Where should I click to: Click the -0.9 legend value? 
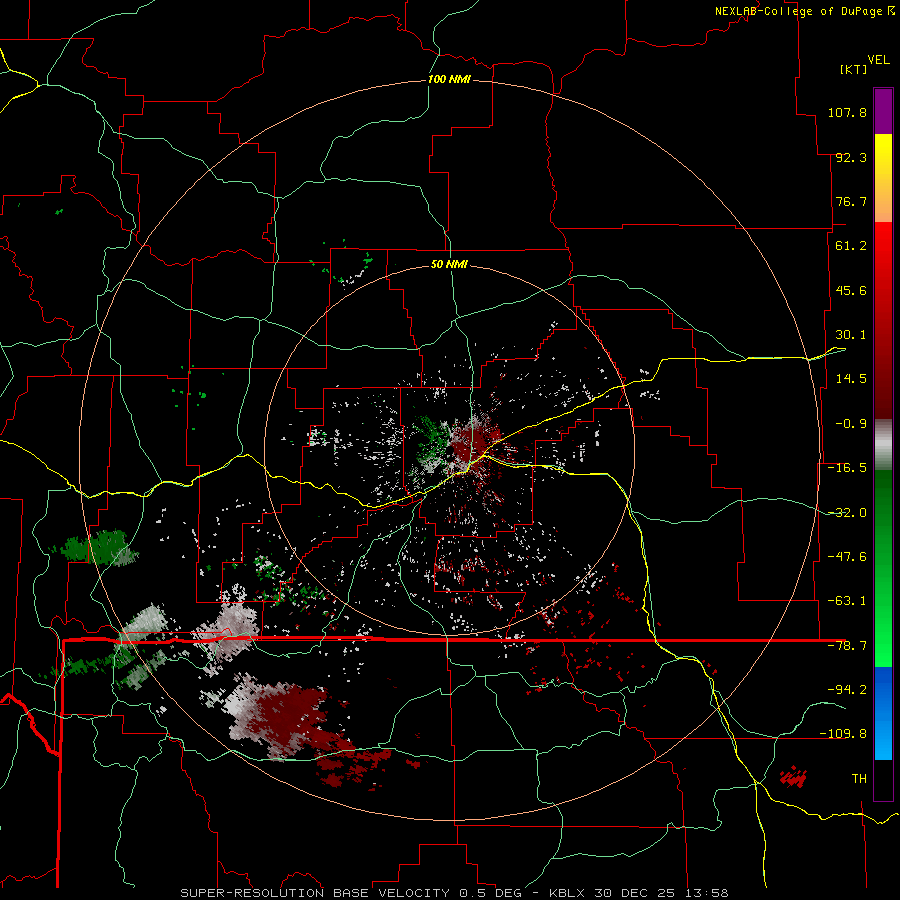point(851,424)
